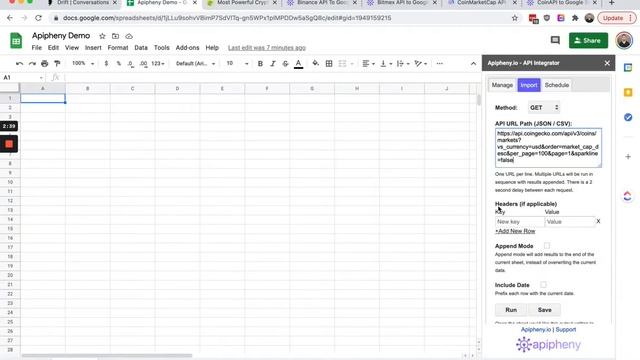Open the text color picker
Viewport: 640px width, 360px height.
pyautogui.click(x=298, y=64)
